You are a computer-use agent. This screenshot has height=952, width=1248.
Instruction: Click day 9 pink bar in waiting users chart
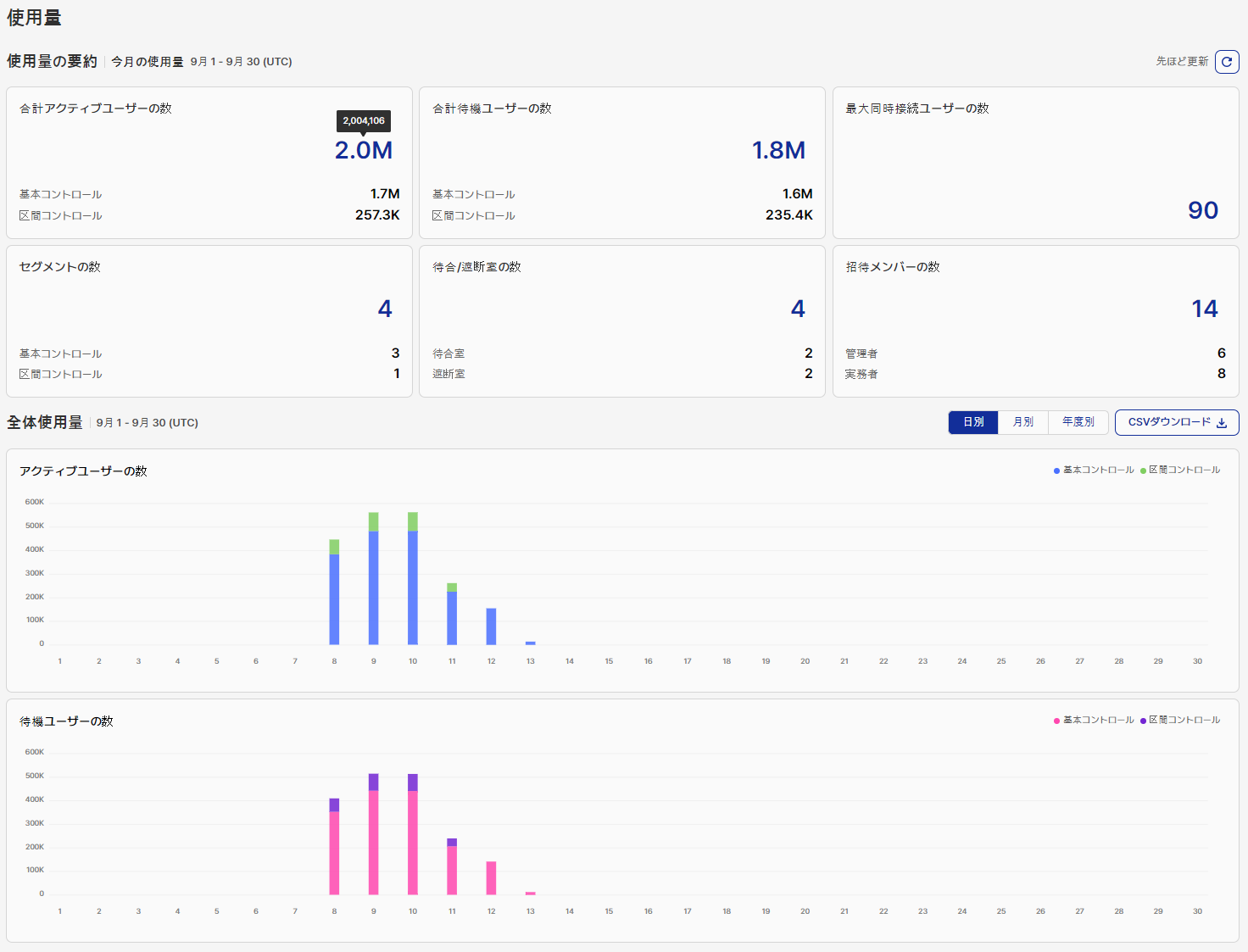374,842
